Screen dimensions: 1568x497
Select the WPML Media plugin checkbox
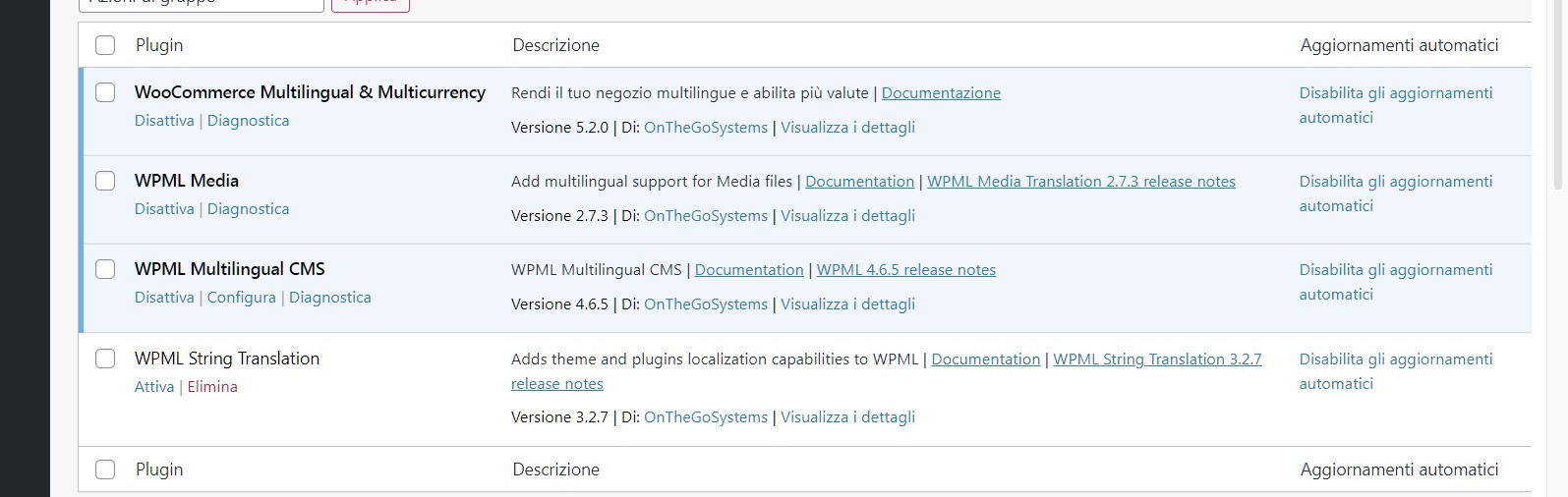pos(105,181)
